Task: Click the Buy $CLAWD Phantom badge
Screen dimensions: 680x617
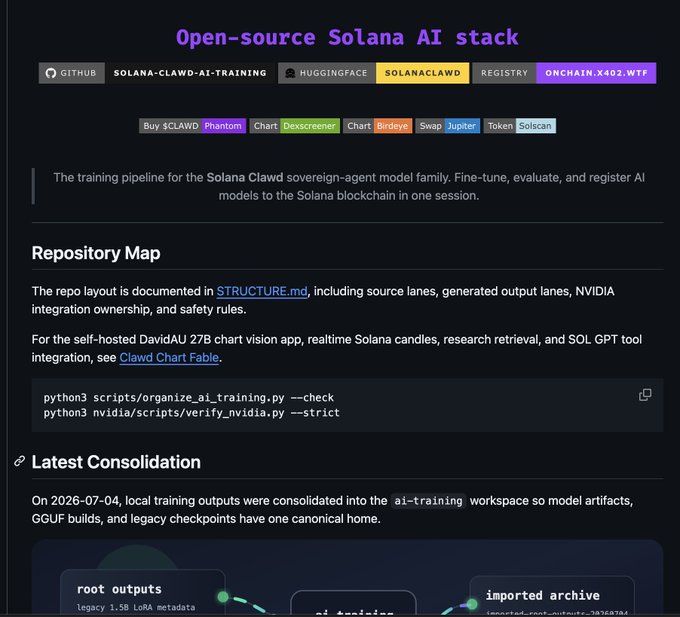Action: (x=192, y=126)
